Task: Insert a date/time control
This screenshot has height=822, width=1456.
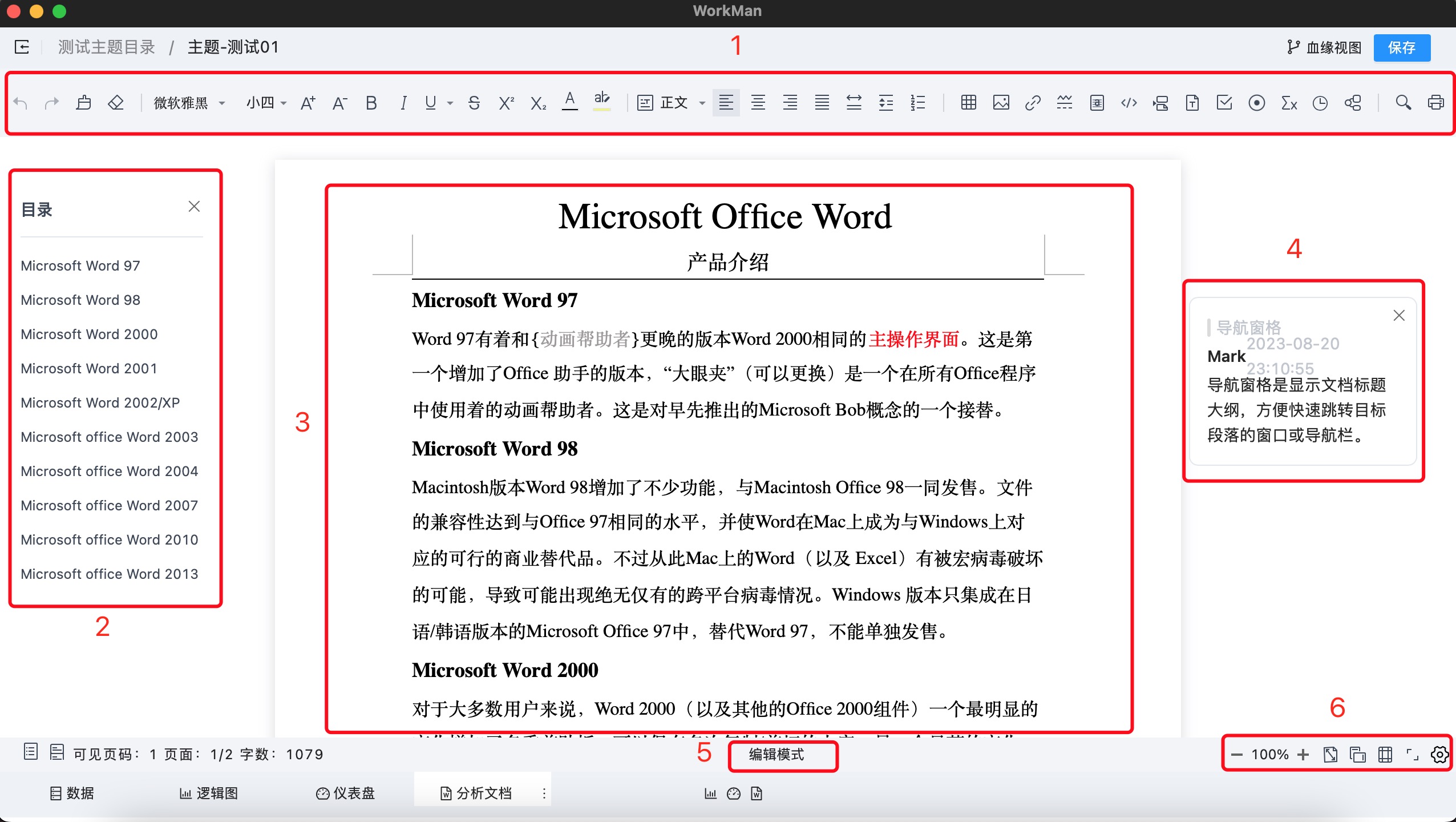Action: tap(1320, 103)
